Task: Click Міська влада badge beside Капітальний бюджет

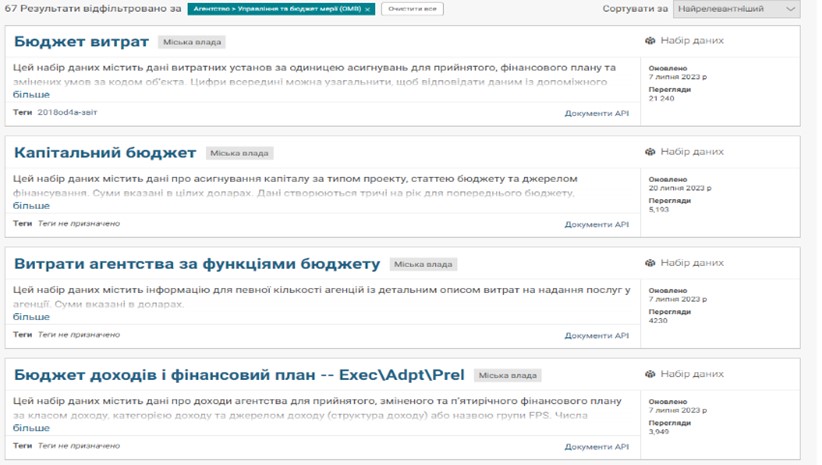Action: point(239,153)
